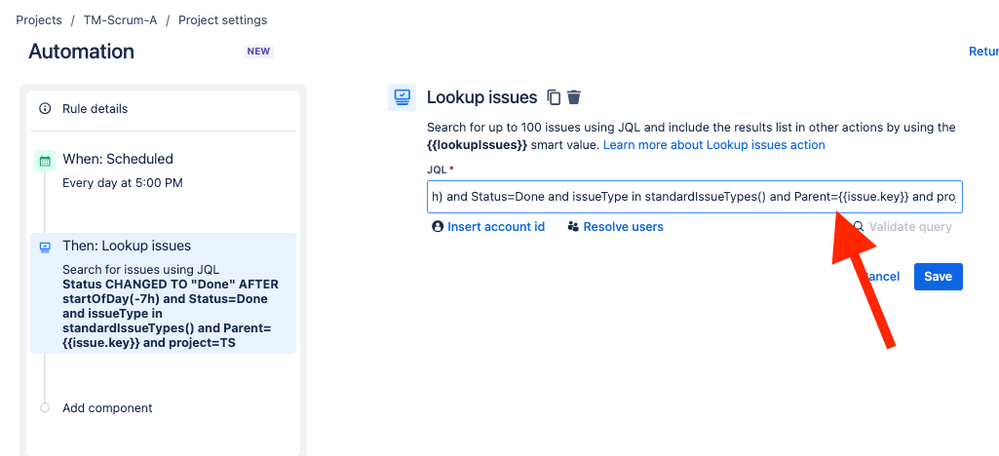Click the green calendar Scheduled trigger icon
Screen dimensions: 999x456
[45, 161]
